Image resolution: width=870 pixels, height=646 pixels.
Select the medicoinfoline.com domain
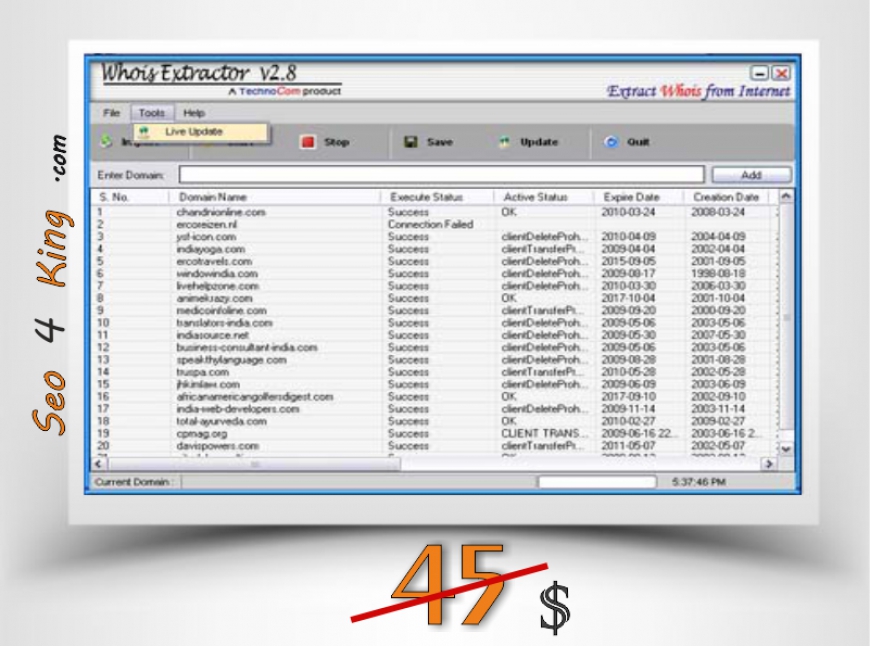tap(221, 310)
